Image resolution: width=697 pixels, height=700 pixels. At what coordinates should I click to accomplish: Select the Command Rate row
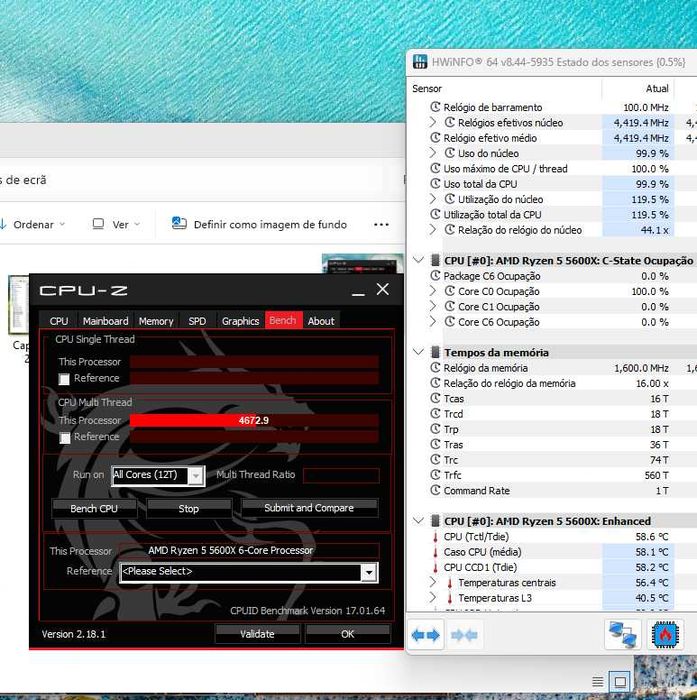551,491
